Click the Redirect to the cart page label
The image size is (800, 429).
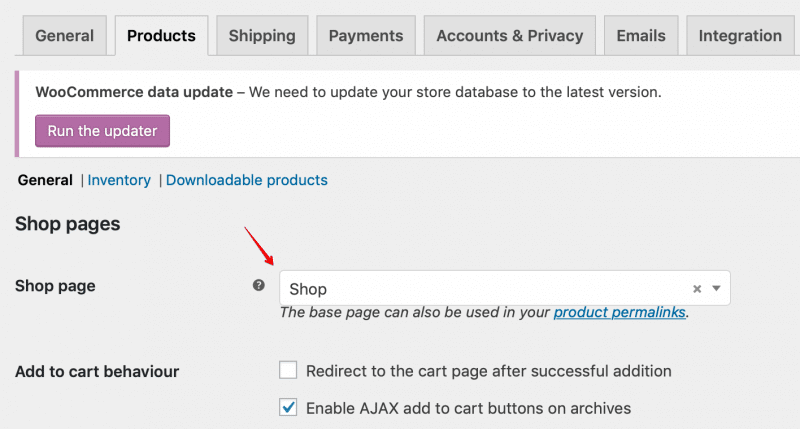[488, 371]
